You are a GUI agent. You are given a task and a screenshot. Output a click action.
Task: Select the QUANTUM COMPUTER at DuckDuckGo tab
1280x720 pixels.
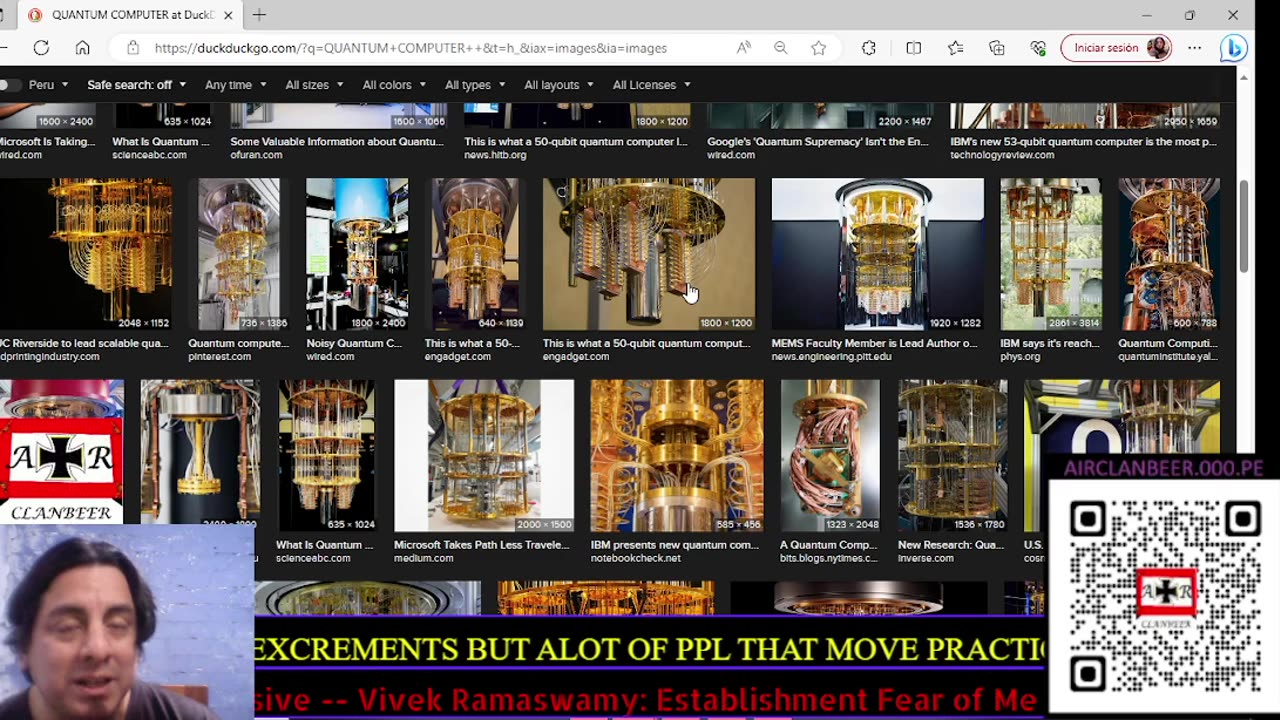(131, 15)
